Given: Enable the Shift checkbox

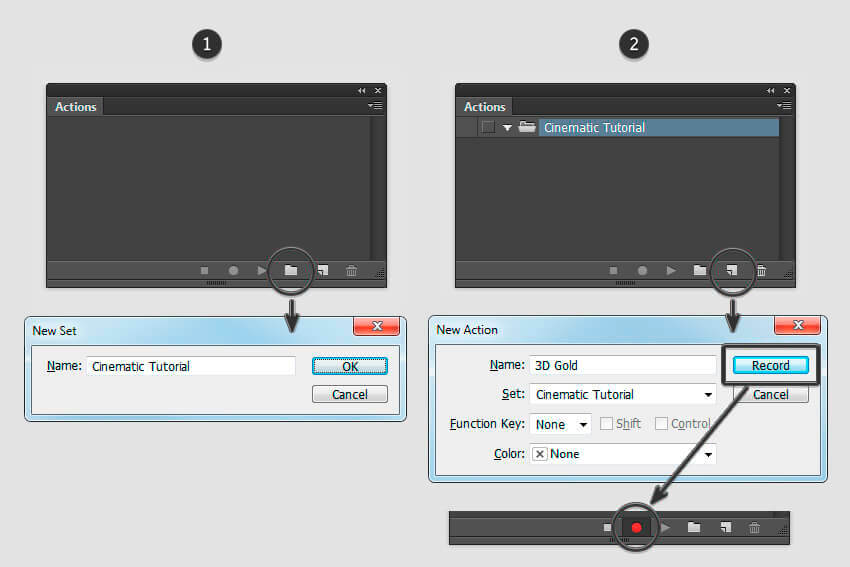Looking at the screenshot, I should 606,423.
